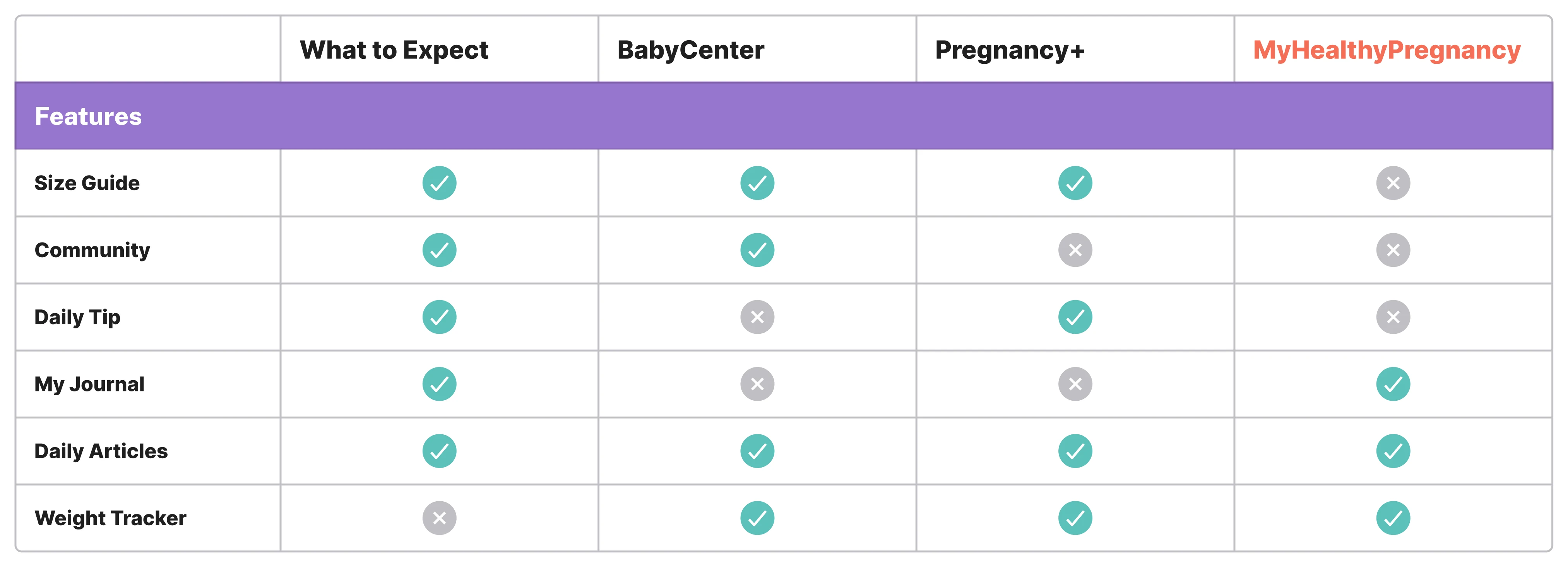Click Pregnancy+ Community gray X icon

[1075, 250]
